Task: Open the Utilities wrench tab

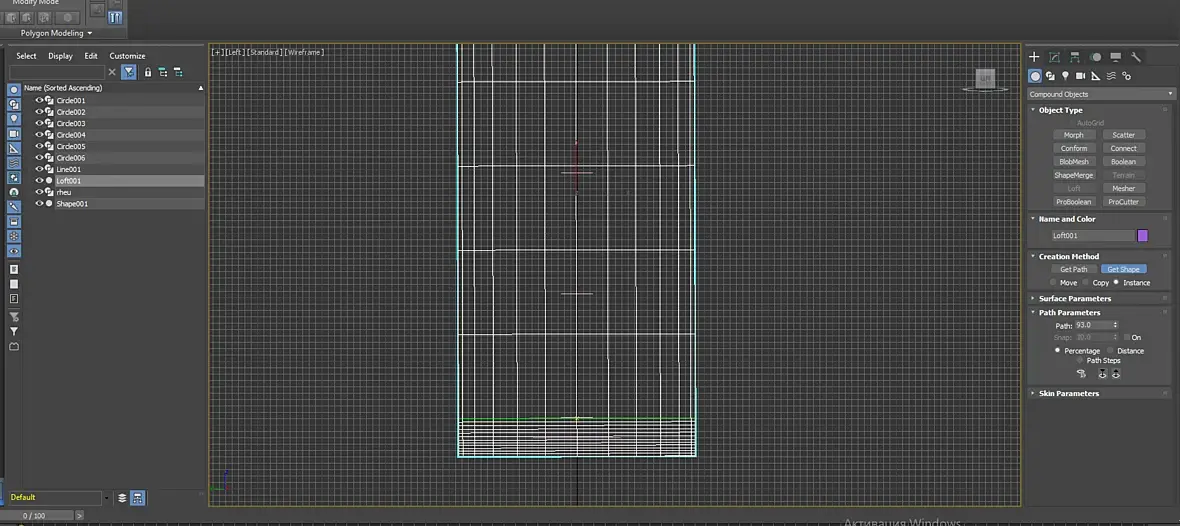Action: [1136, 56]
